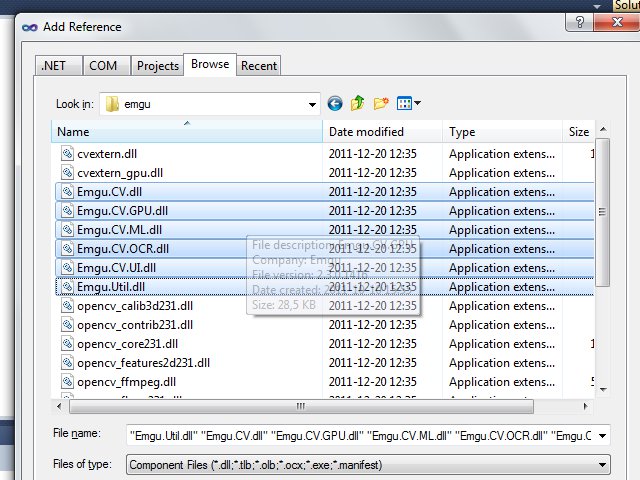Click the Emgu.CV.dll file icon

tap(67, 192)
